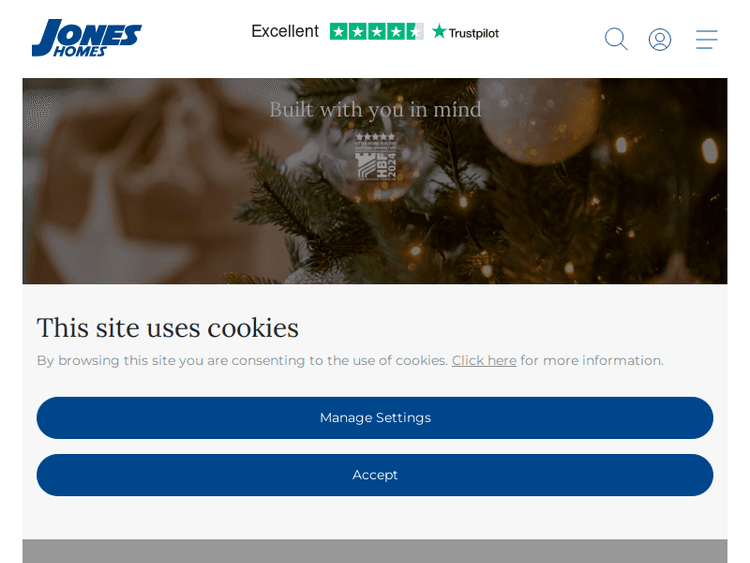Click the partially filled fifth rating star
Screen dimensions: 750x563
pos(415,32)
